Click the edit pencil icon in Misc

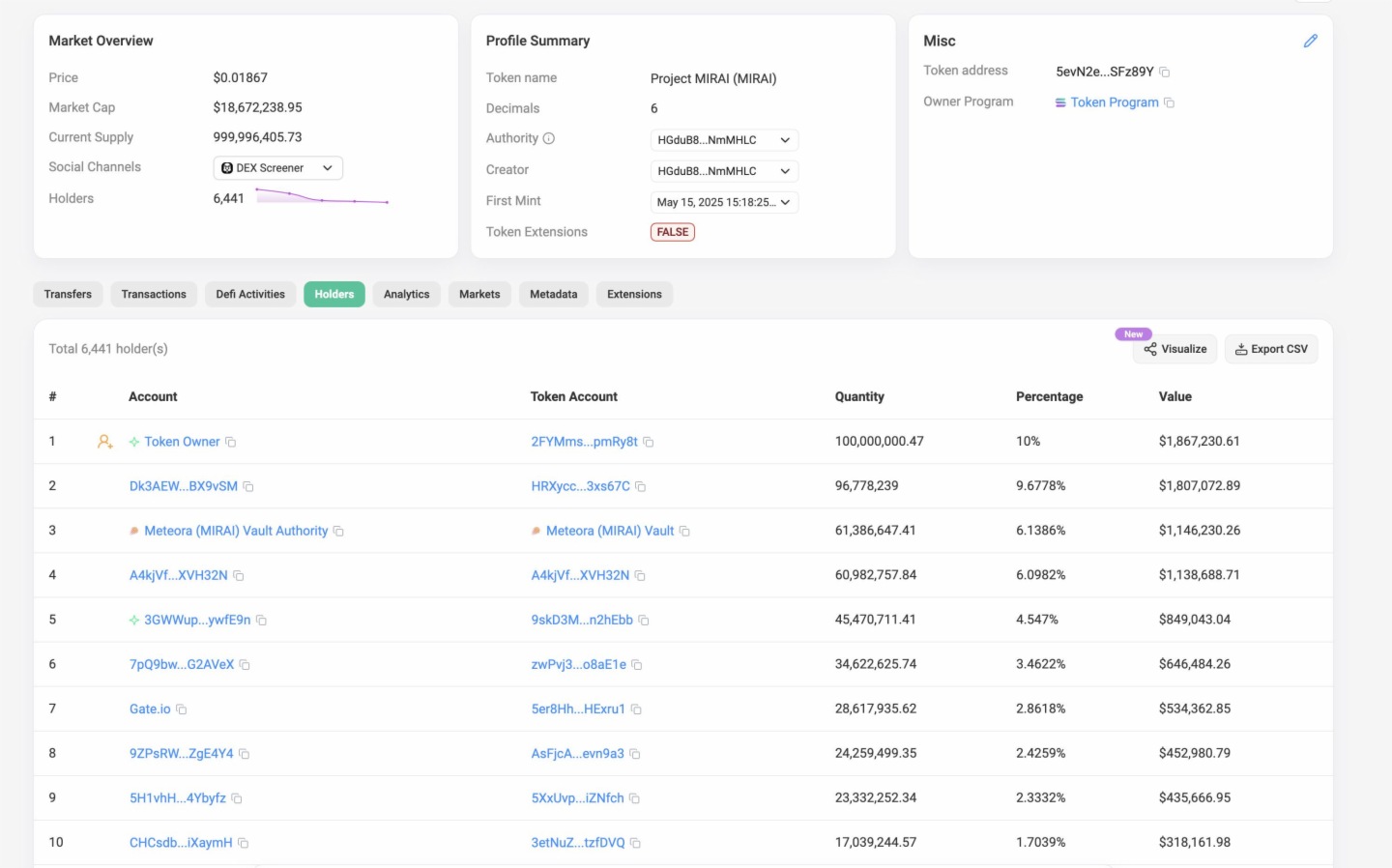1310,41
